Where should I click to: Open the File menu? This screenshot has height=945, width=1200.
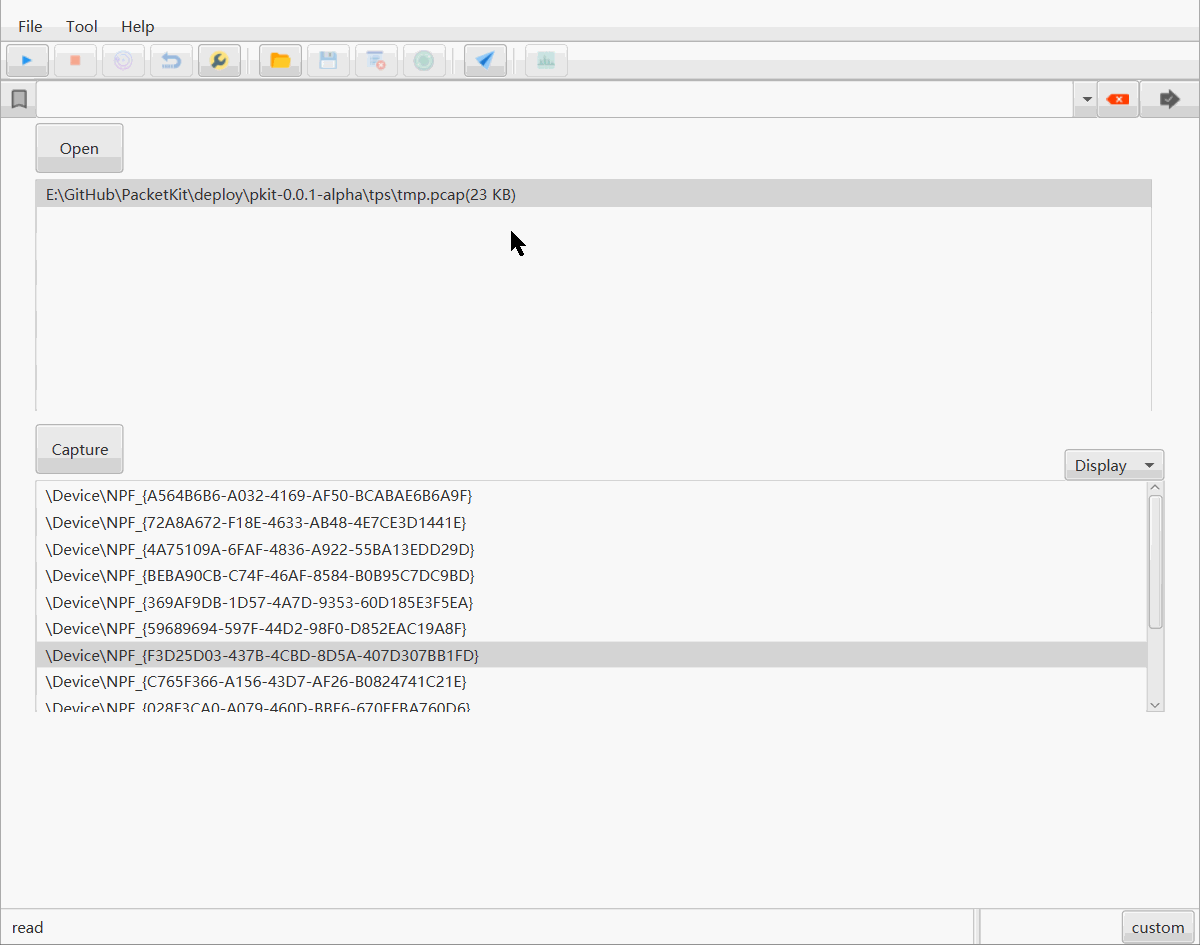pyautogui.click(x=30, y=27)
